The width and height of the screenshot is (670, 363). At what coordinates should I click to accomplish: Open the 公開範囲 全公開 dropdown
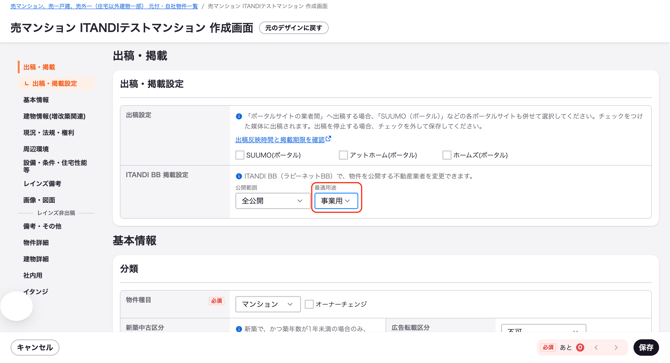coord(272,201)
